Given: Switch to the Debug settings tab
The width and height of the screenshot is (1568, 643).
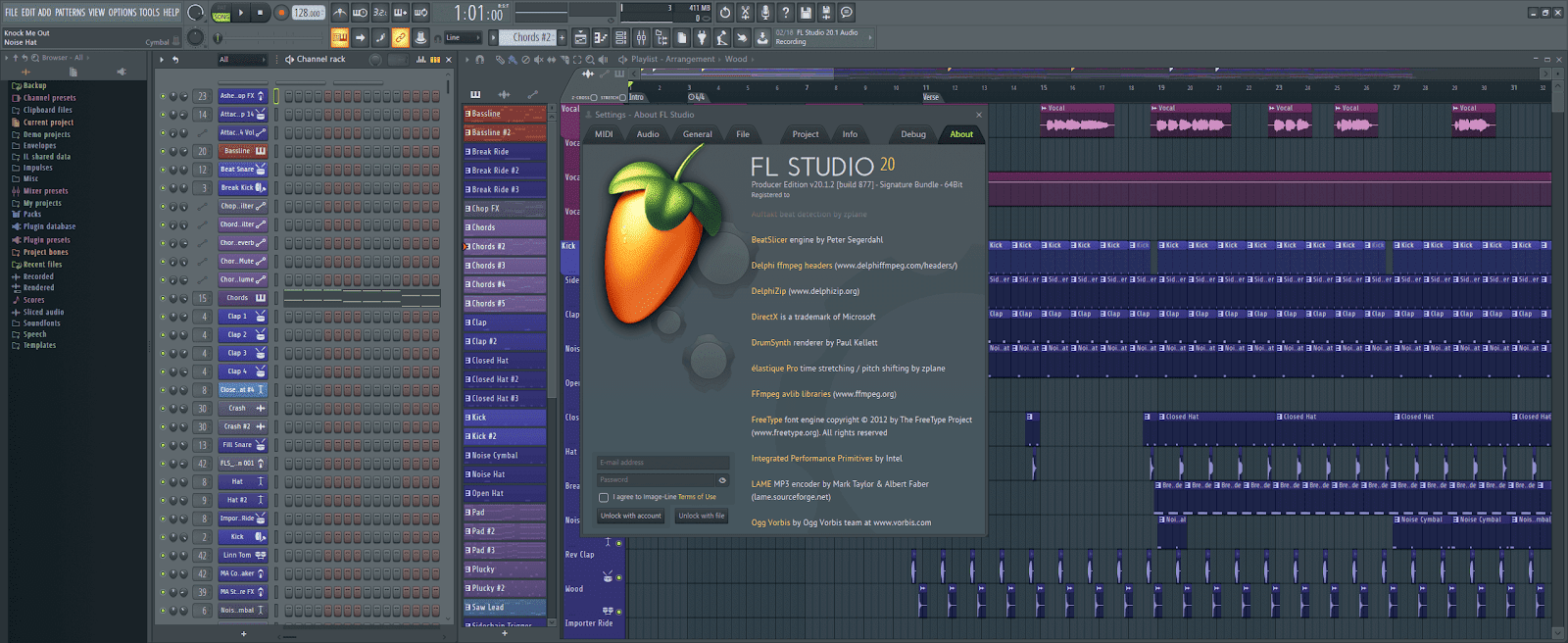Looking at the screenshot, I should (913, 134).
